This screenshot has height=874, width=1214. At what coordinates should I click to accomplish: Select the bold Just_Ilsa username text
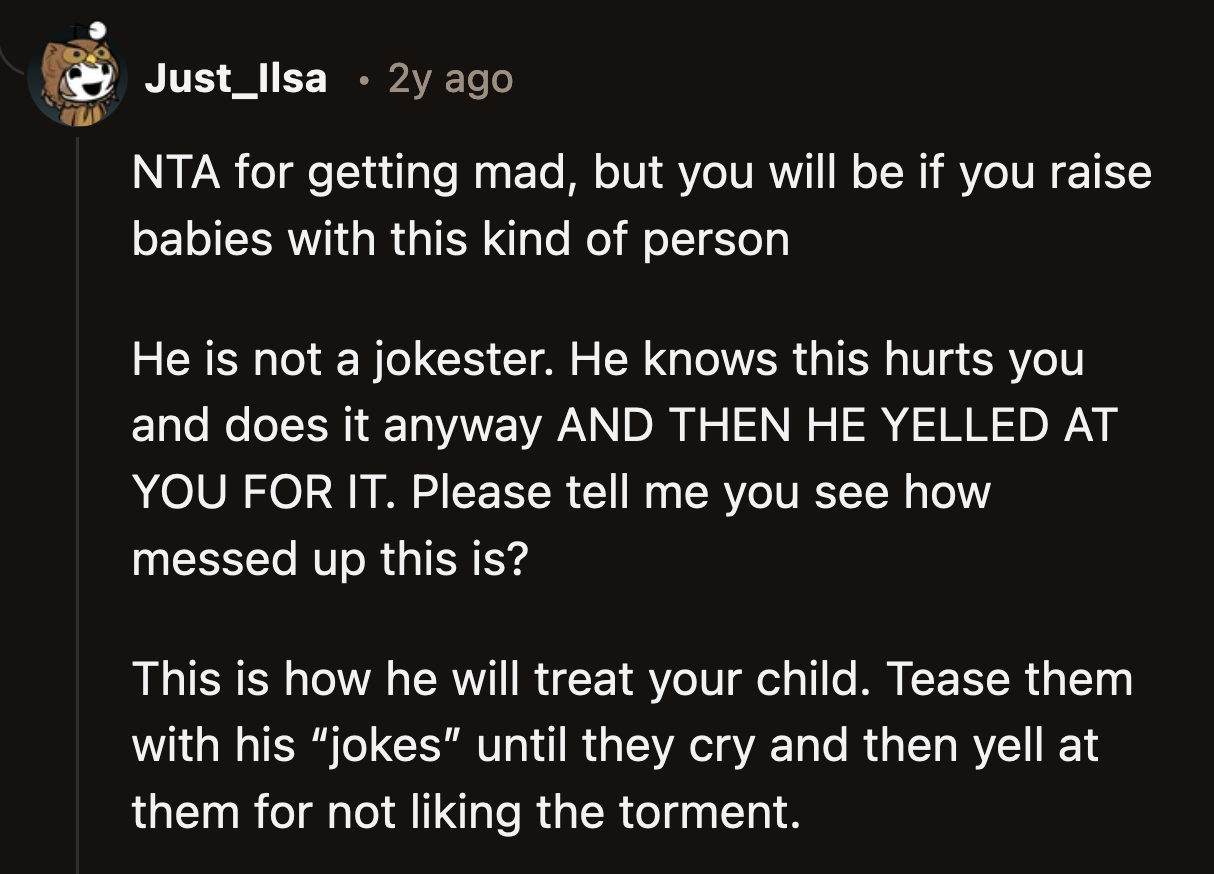coord(238,78)
